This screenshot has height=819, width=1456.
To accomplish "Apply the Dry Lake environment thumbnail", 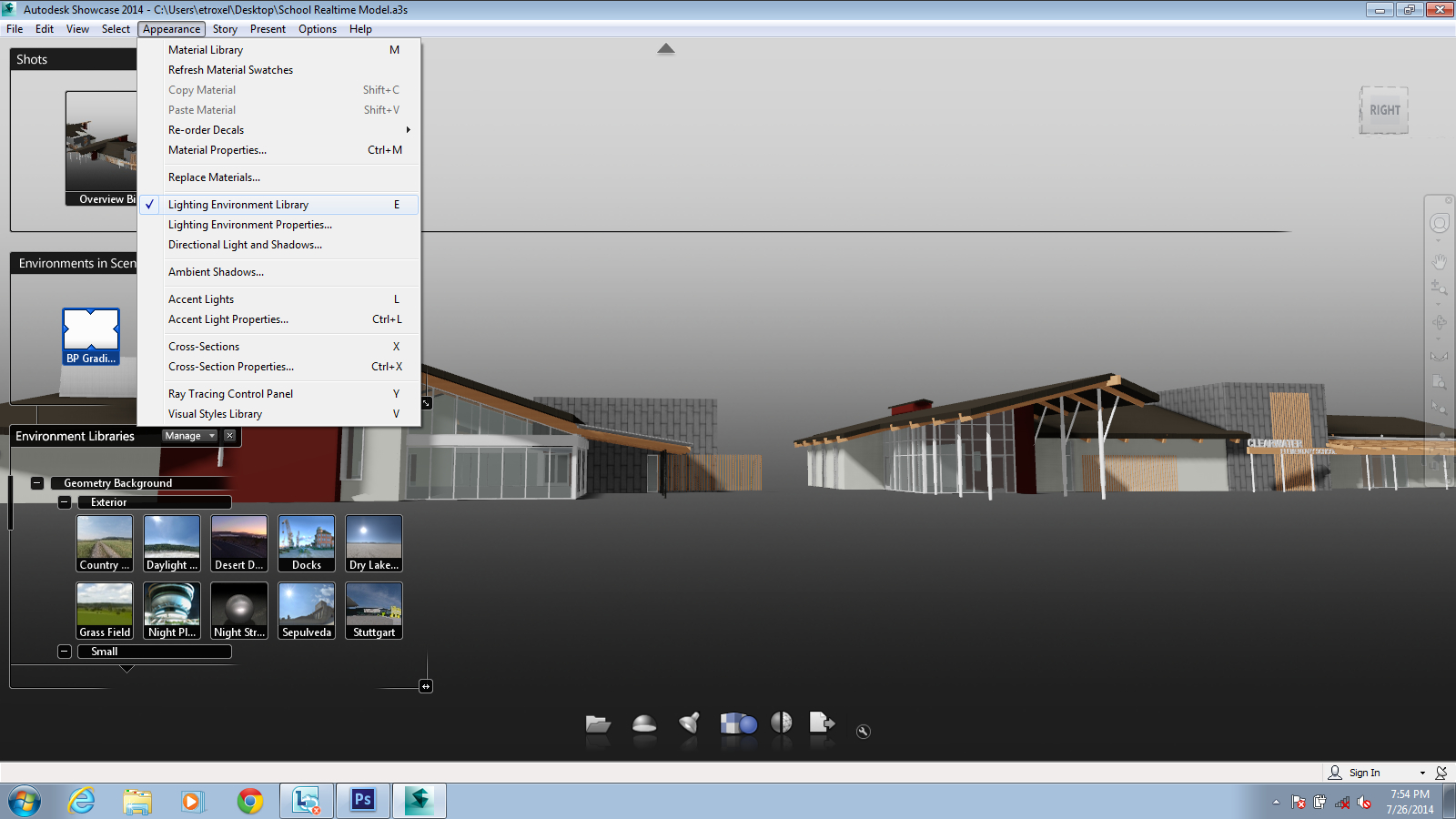I will coord(373,542).
